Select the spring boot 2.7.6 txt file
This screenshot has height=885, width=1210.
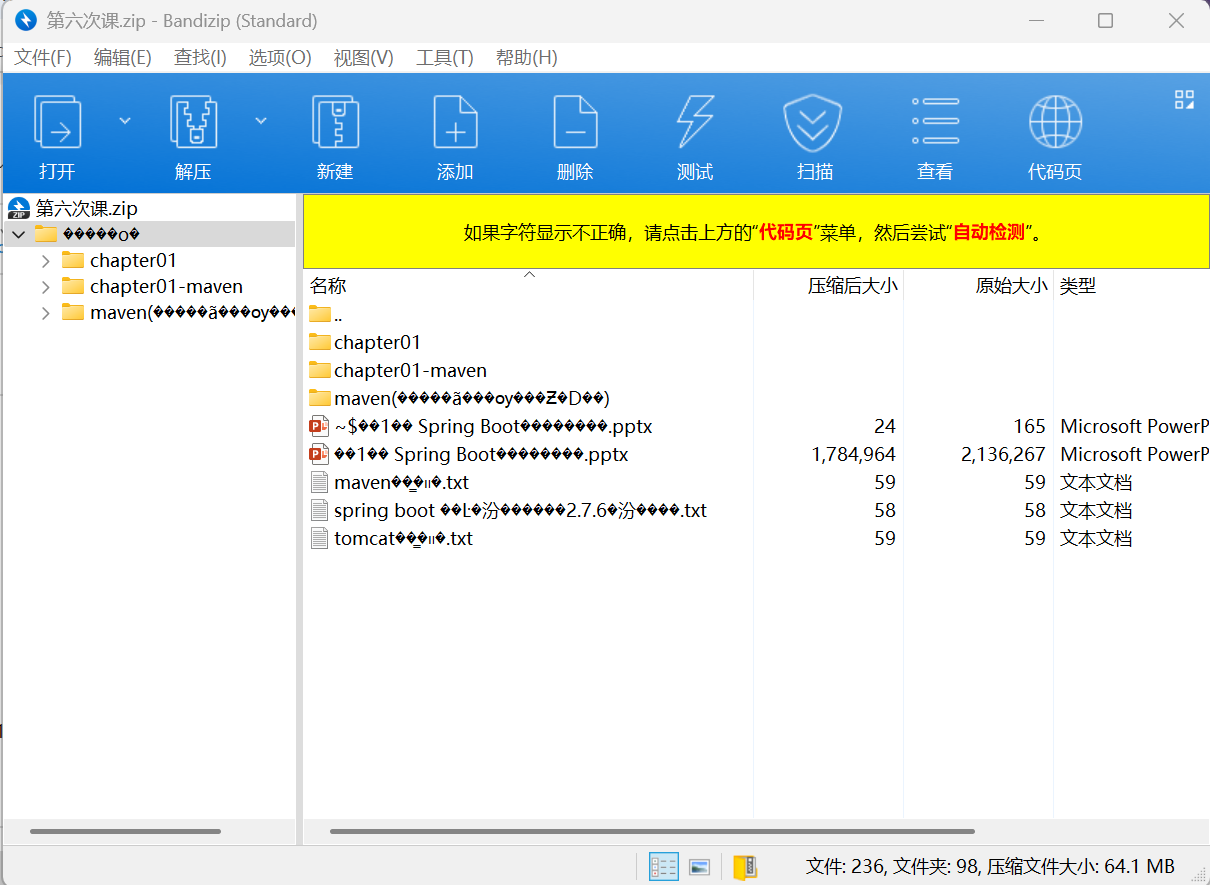click(x=756, y=510)
